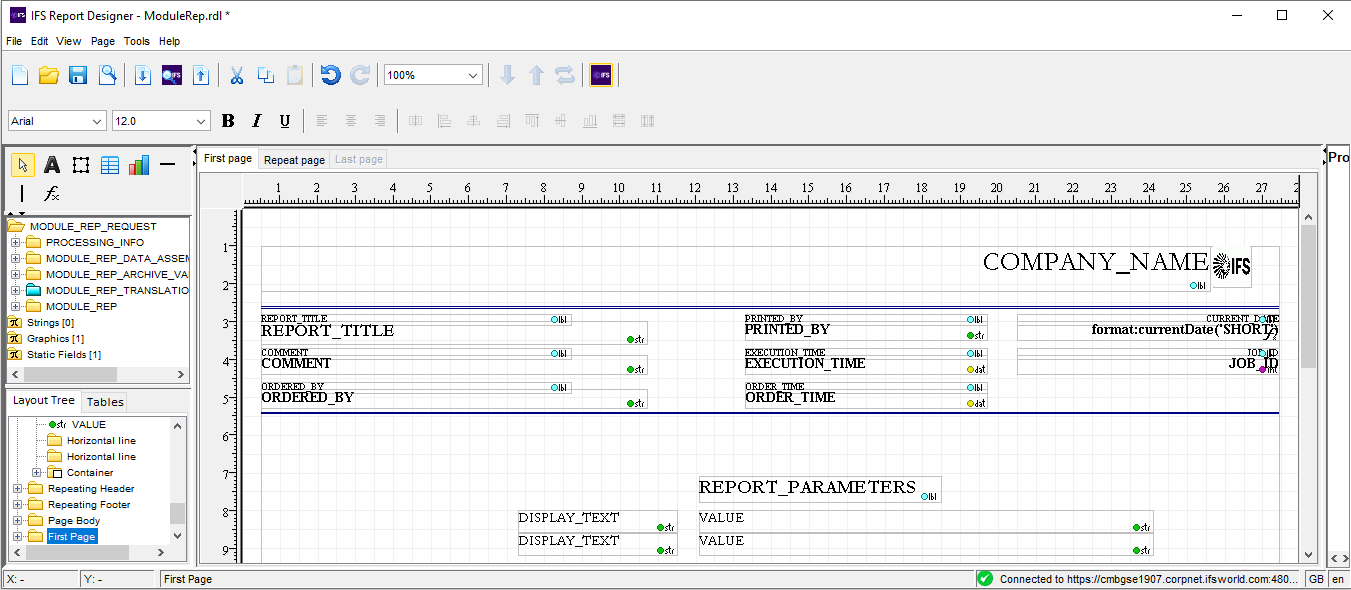Select the Table tool icon

(x=110, y=165)
